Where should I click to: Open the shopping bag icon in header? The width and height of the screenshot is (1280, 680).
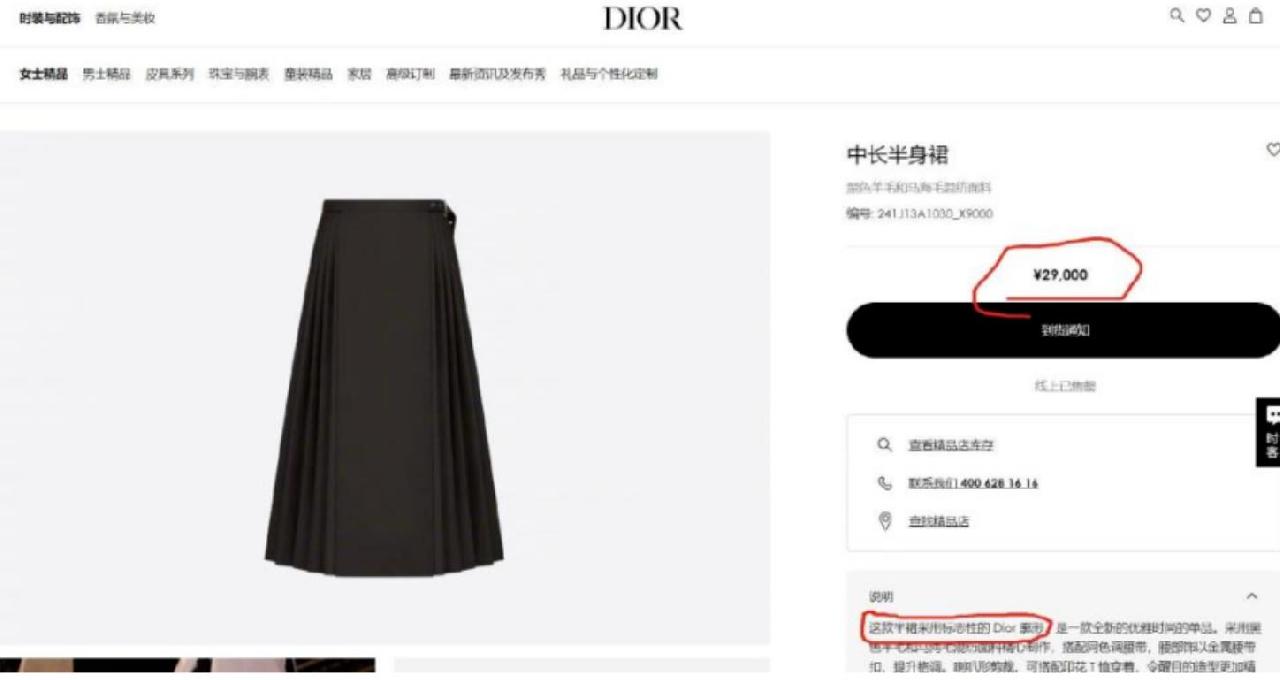pos(1256,15)
